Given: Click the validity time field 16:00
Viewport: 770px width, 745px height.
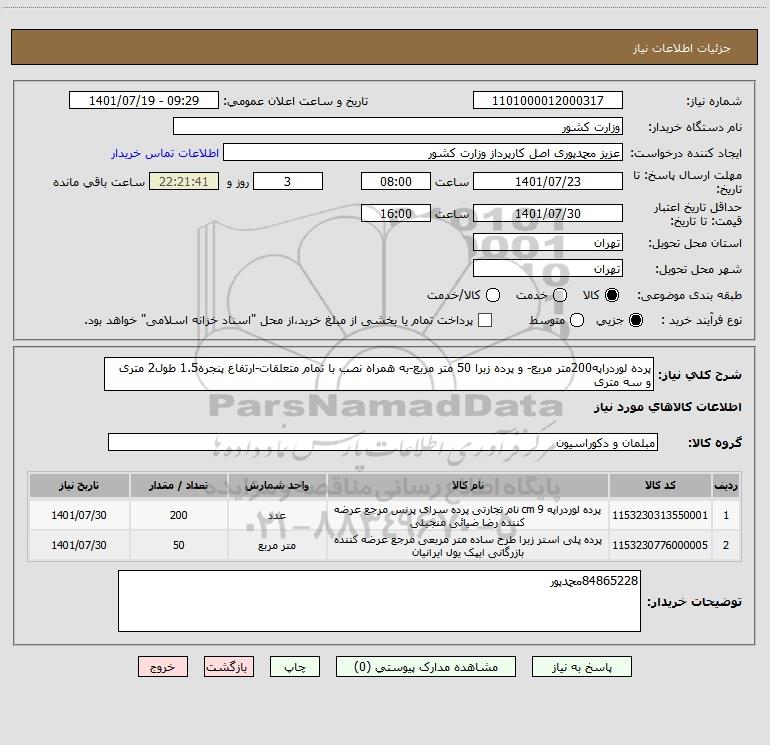Looking at the screenshot, I should (396, 213).
